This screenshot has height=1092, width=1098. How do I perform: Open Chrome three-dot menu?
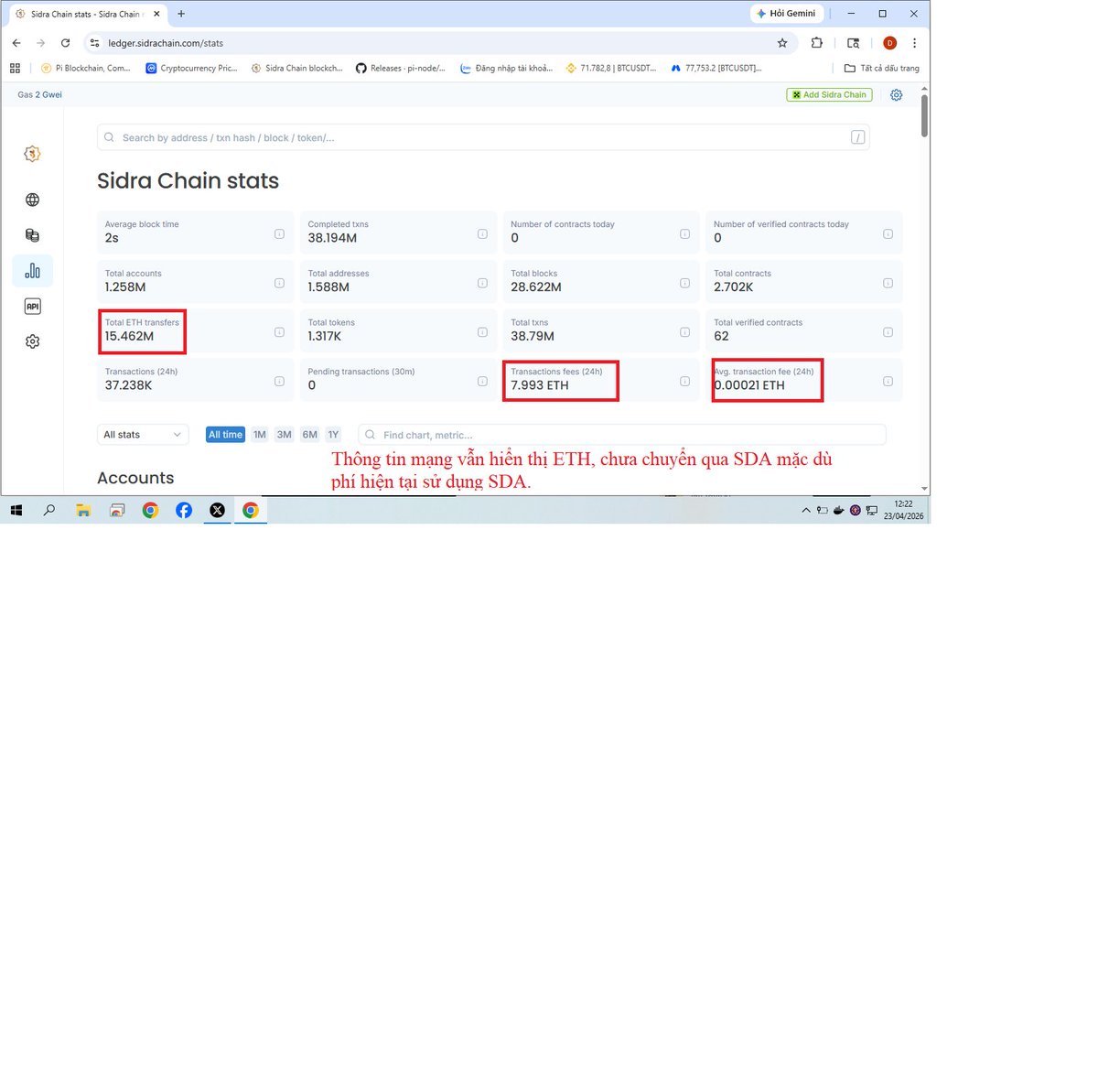[914, 43]
